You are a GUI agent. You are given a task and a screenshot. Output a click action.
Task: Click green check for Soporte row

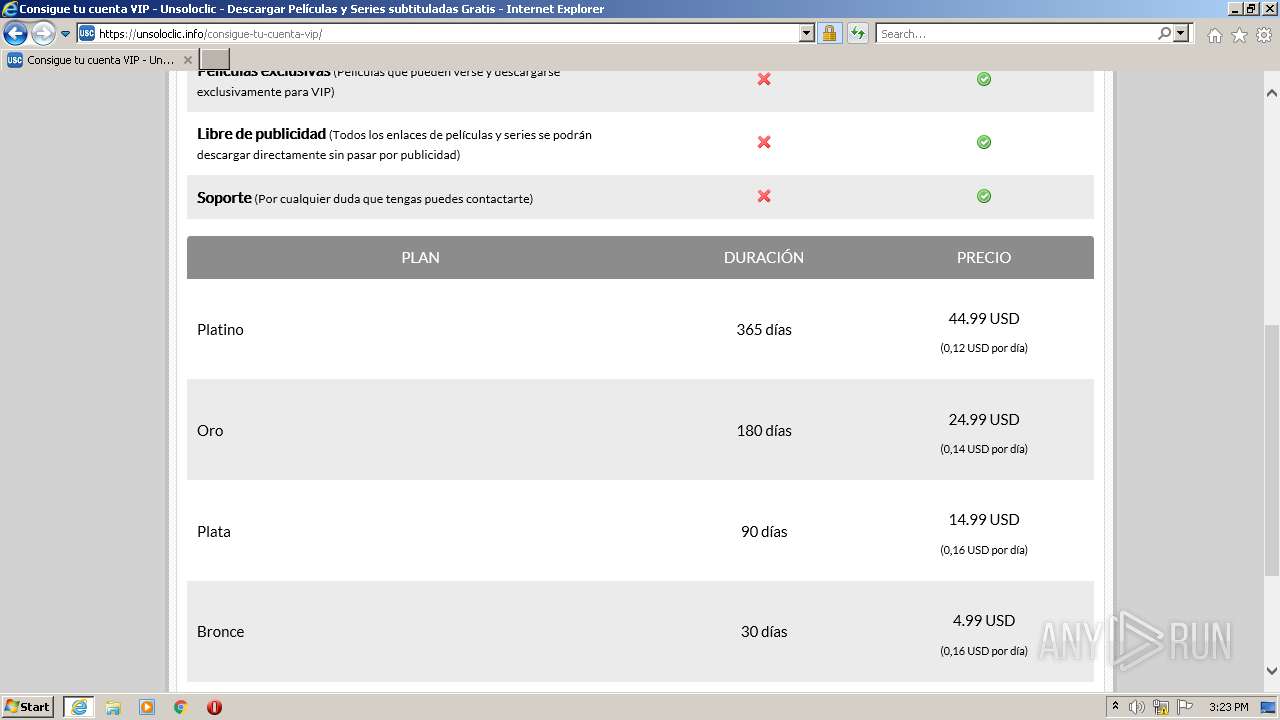click(984, 196)
